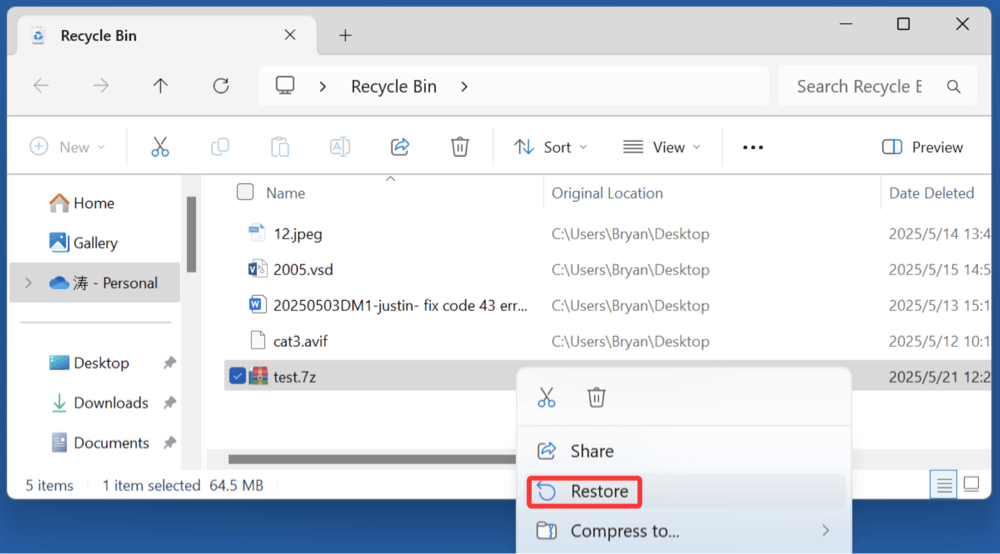Select the file named 12.jpeg

(298, 234)
